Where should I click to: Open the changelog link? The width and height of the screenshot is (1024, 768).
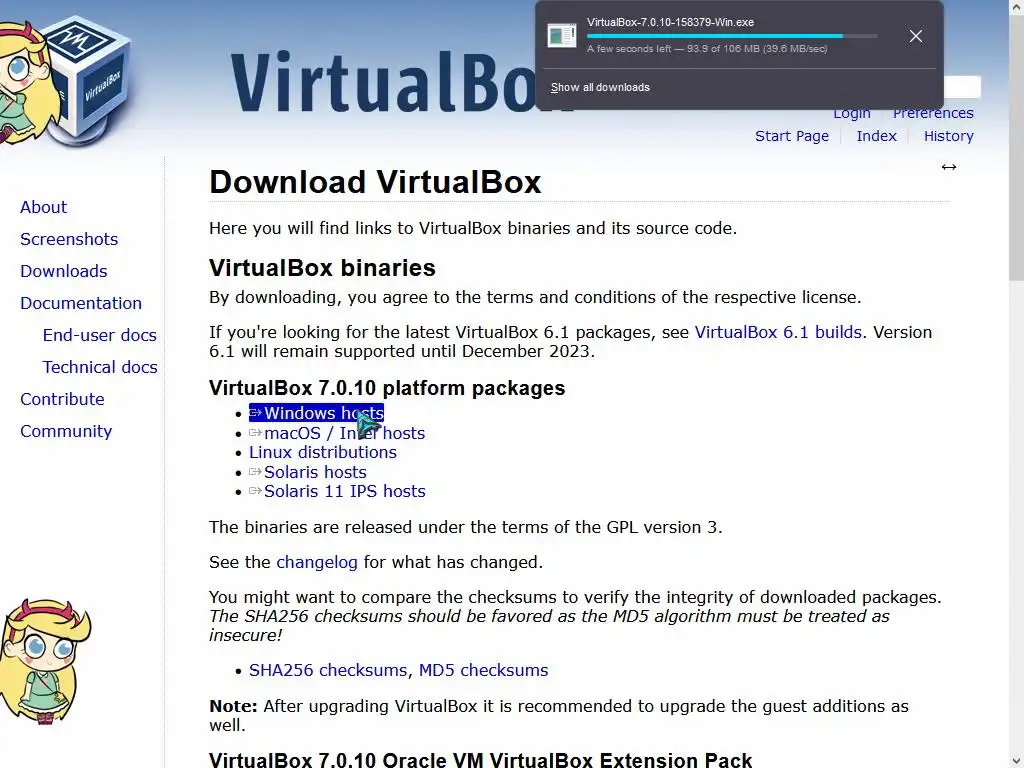317,562
